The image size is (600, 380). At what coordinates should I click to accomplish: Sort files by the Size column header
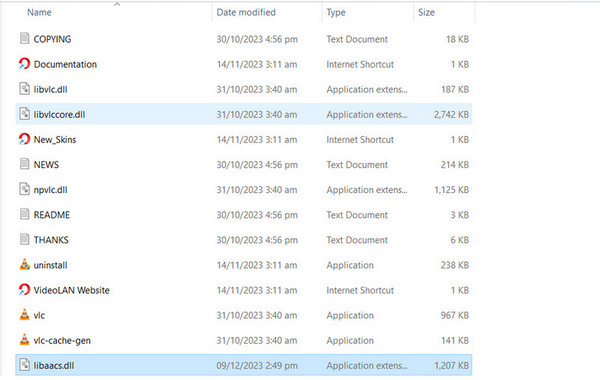pos(426,12)
